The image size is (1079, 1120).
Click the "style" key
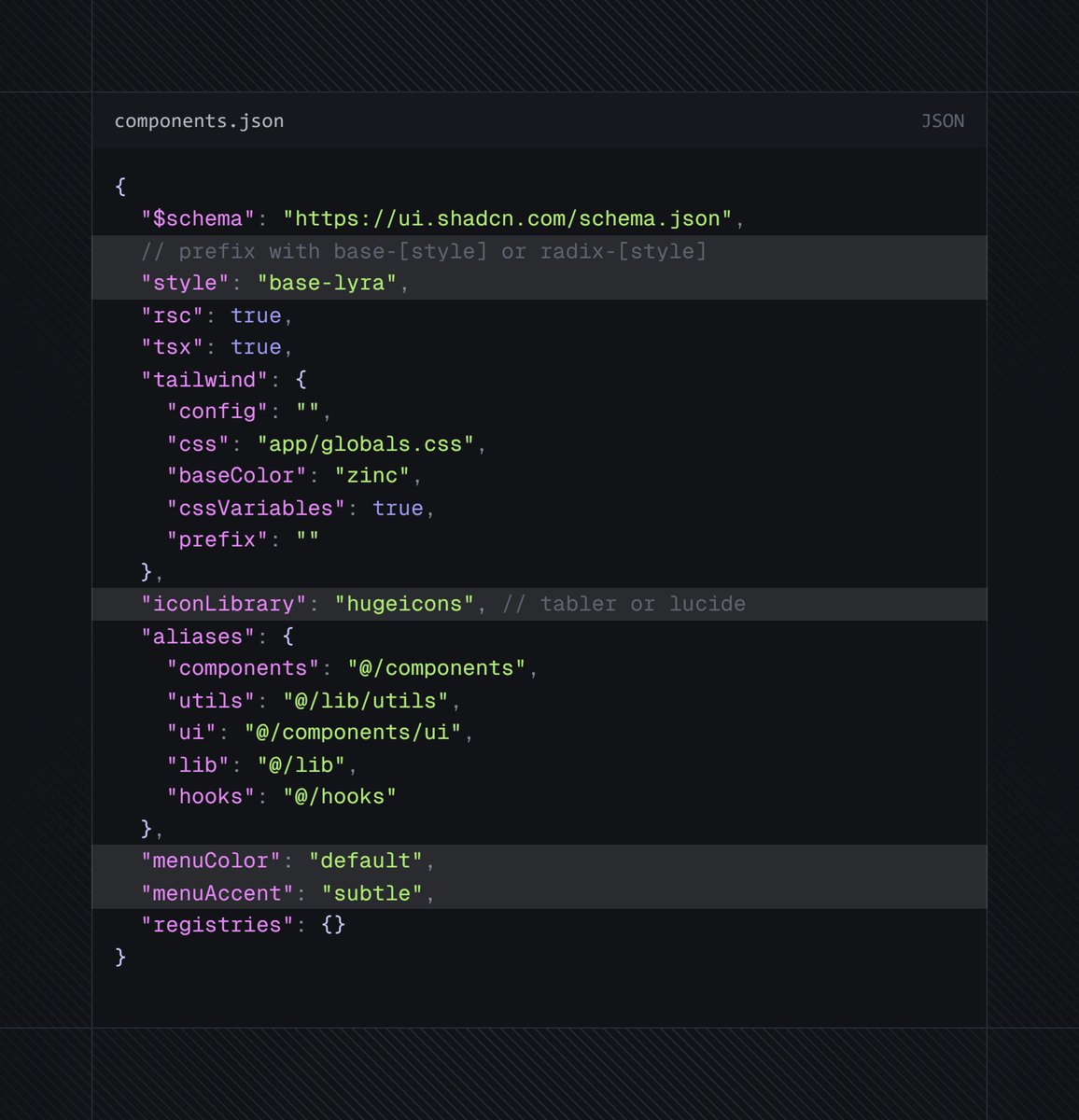point(185,283)
